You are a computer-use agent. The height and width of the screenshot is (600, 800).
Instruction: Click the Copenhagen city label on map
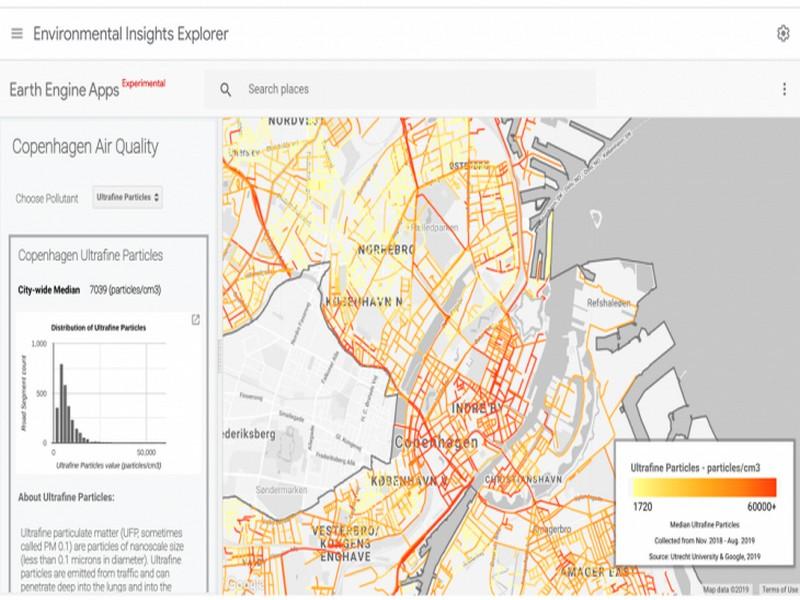(x=437, y=442)
